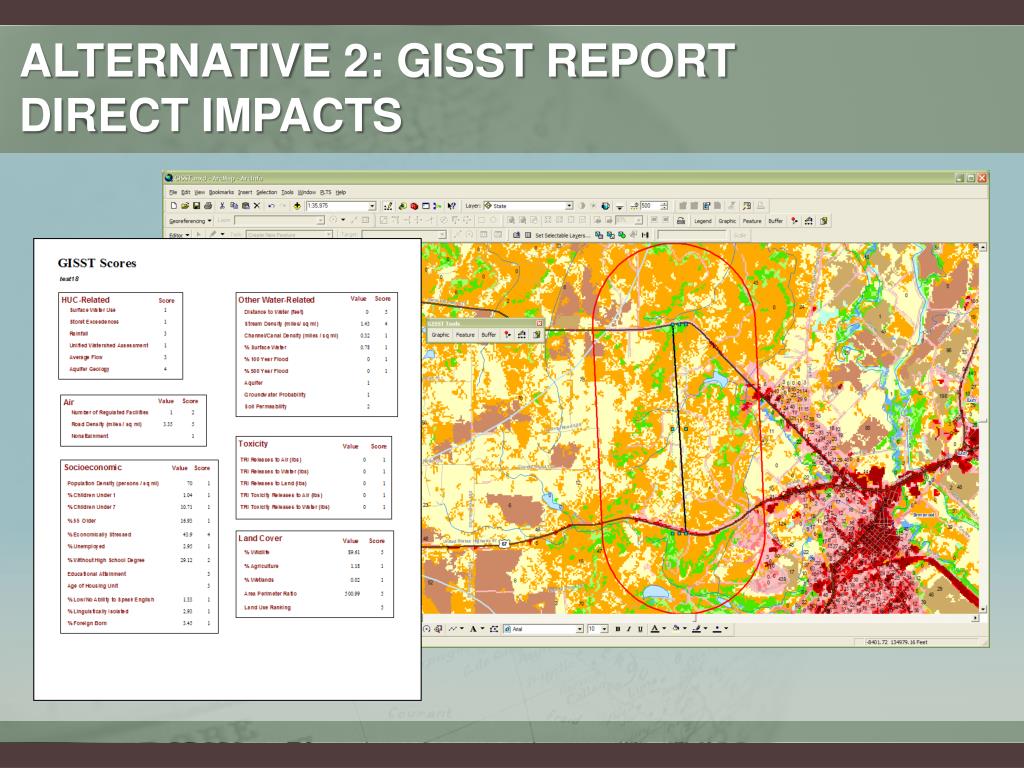Open the fill color dropdown arrow

pos(685,629)
